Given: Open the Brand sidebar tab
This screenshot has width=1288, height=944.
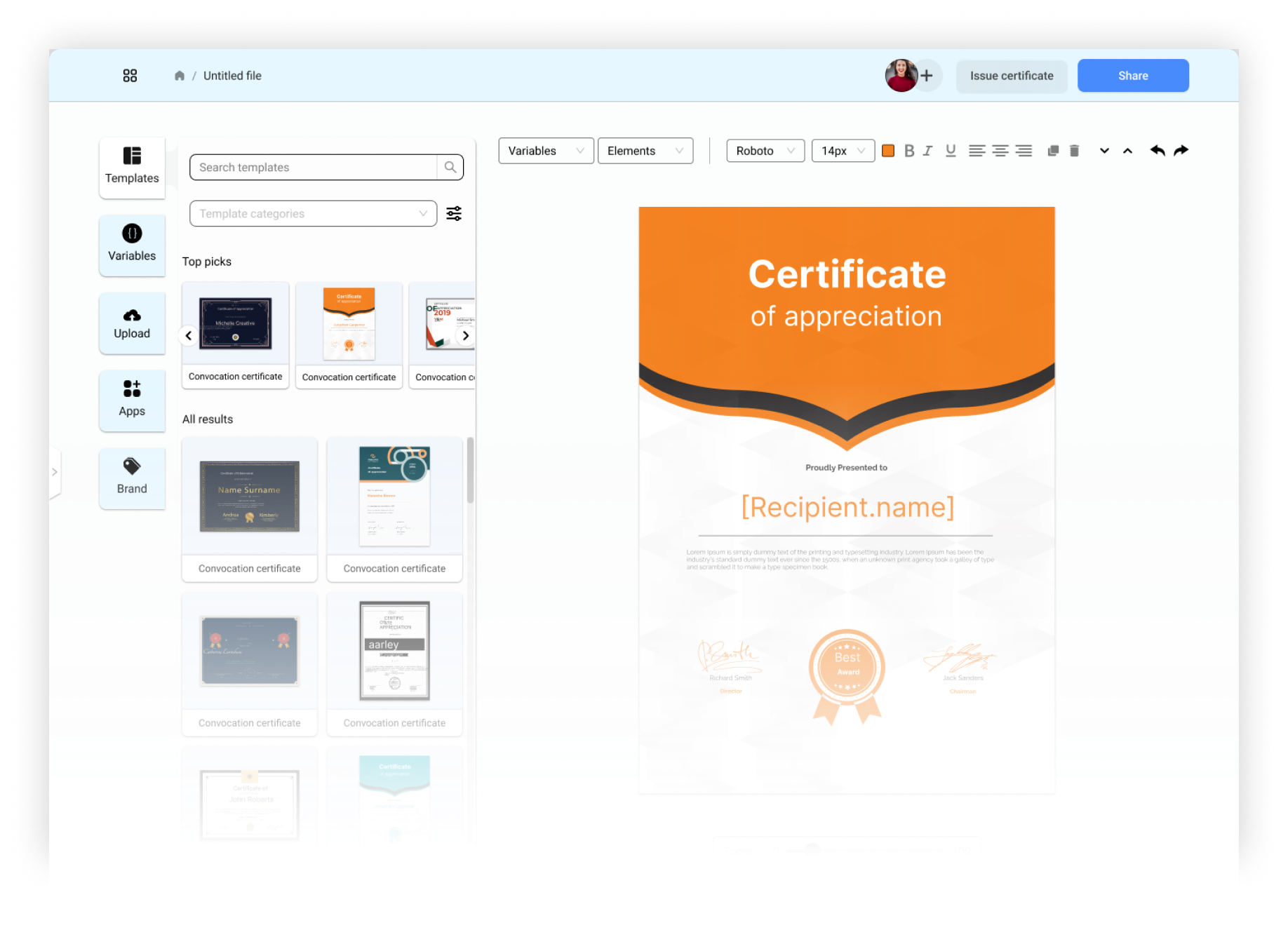Looking at the screenshot, I should [x=132, y=477].
